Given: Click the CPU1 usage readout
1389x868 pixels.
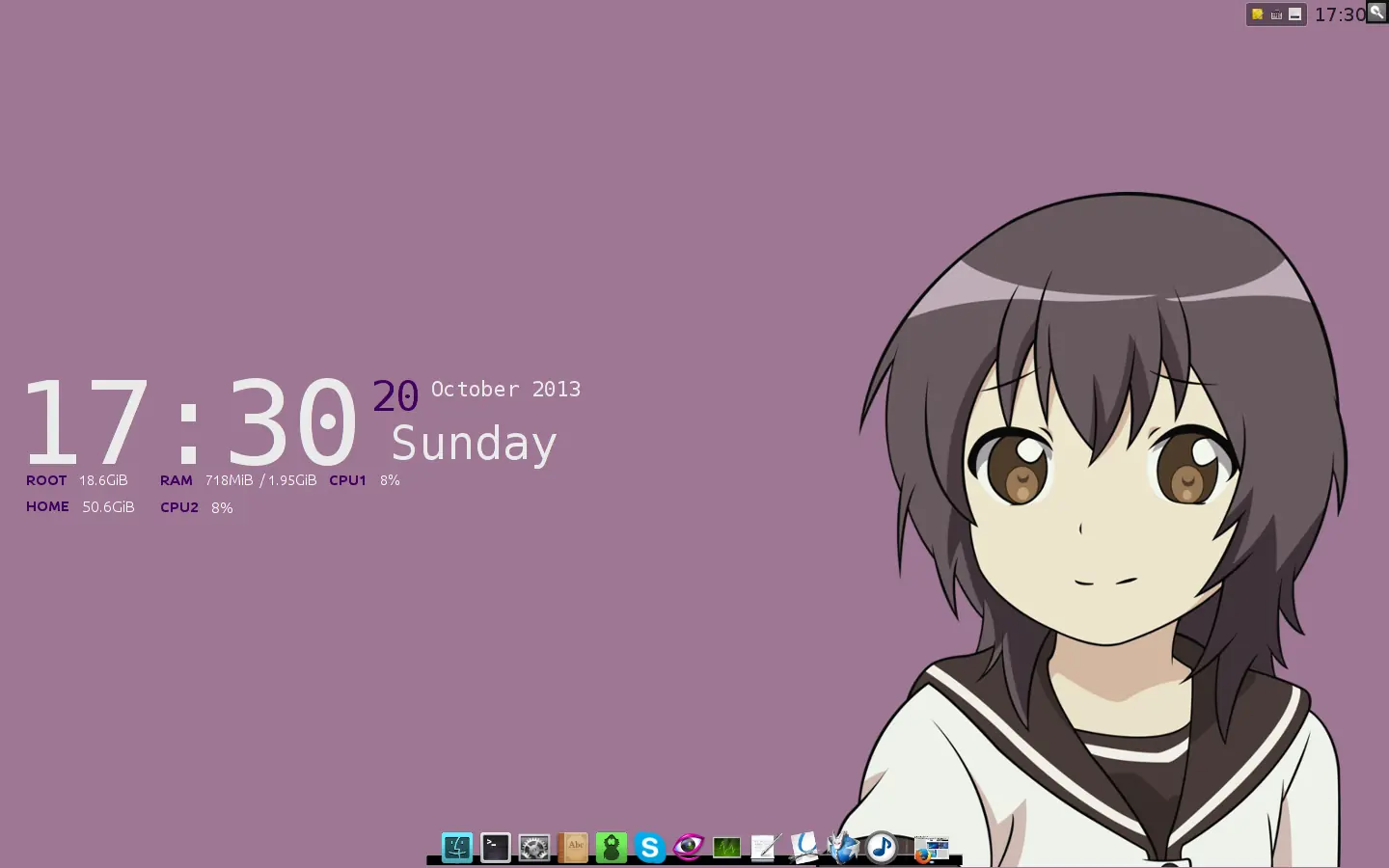Looking at the screenshot, I should (x=367, y=479).
